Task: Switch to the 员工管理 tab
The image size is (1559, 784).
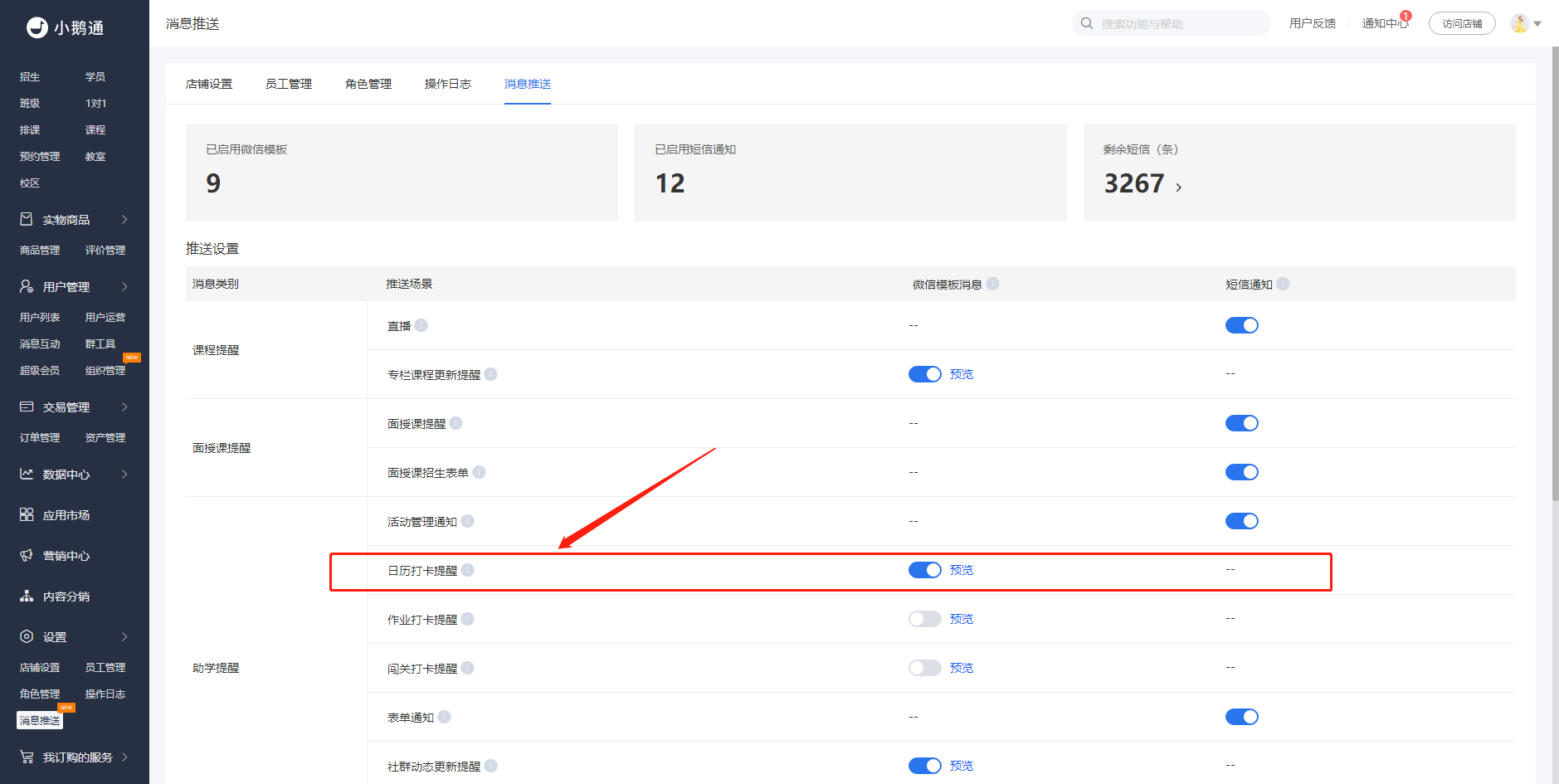Action: (x=288, y=84)
